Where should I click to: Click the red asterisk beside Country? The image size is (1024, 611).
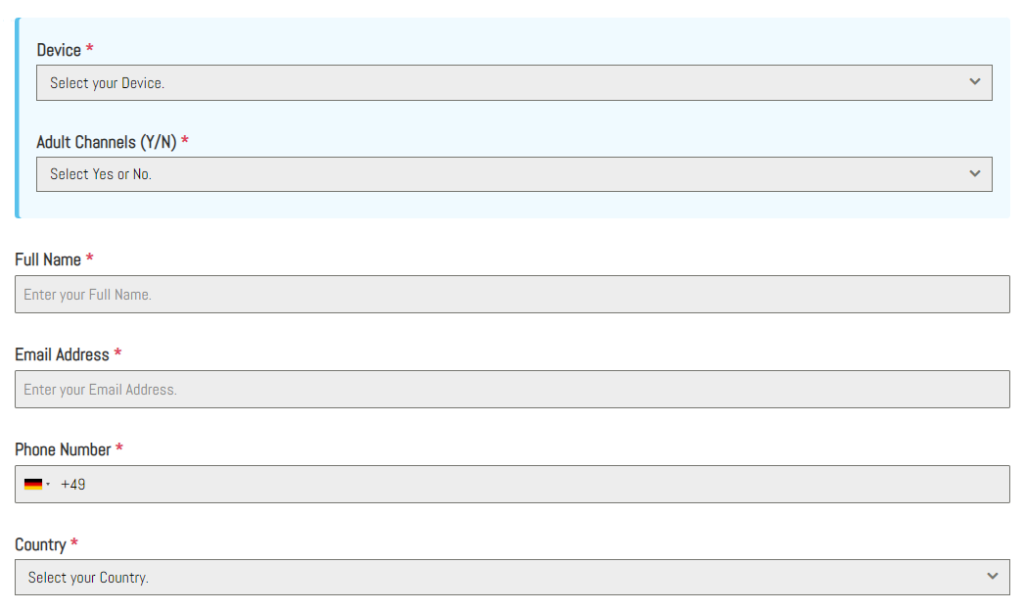pyautogui.click(x=74, y=543)
